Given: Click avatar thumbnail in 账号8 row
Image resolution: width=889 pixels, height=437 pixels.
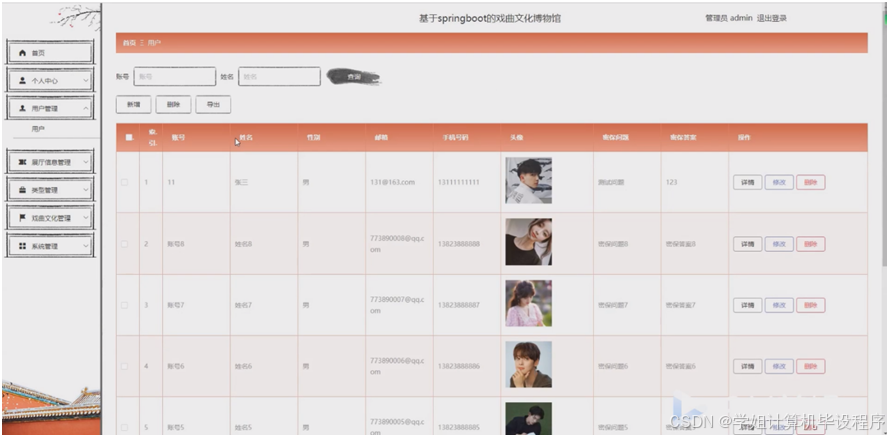Looking at the screenshot, I should (528, 242).
